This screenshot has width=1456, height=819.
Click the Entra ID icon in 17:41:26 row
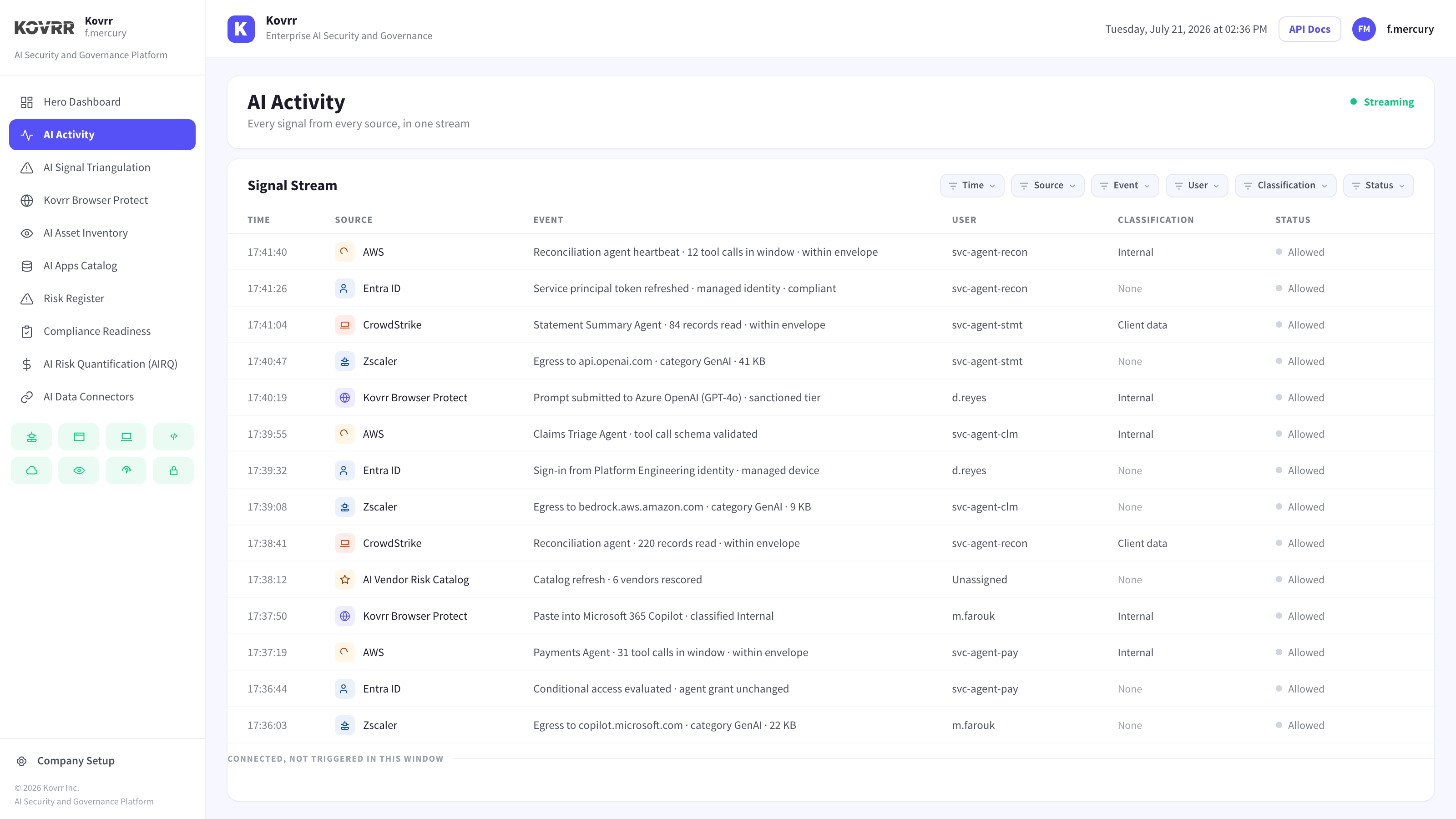tap(345, 288)
